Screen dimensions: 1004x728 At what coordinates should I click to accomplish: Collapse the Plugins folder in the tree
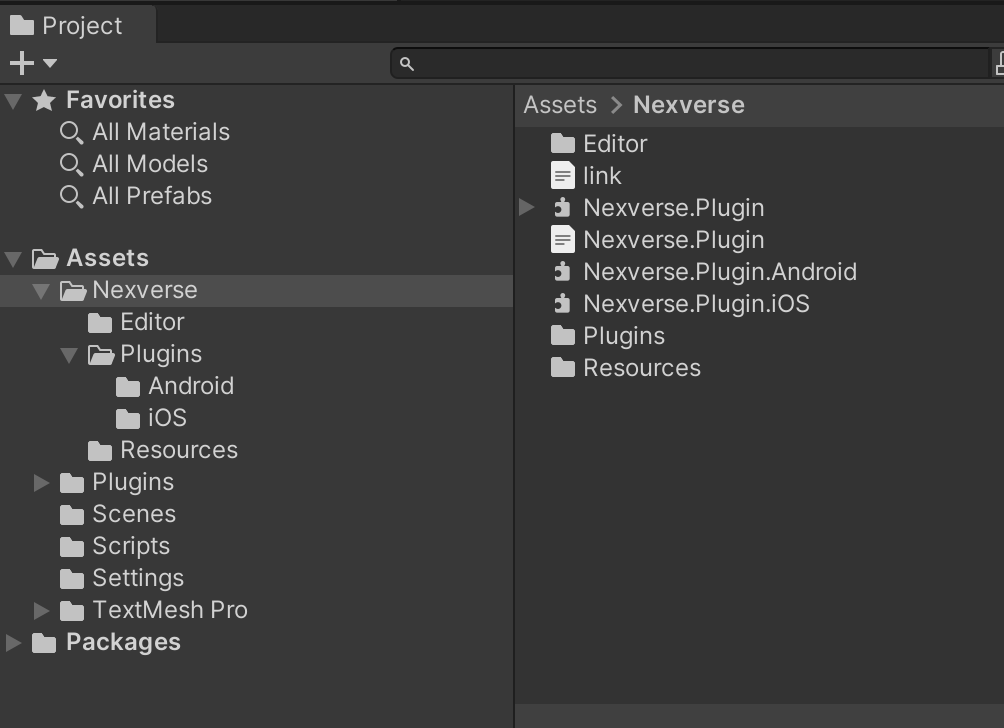(x=69, y=354)
